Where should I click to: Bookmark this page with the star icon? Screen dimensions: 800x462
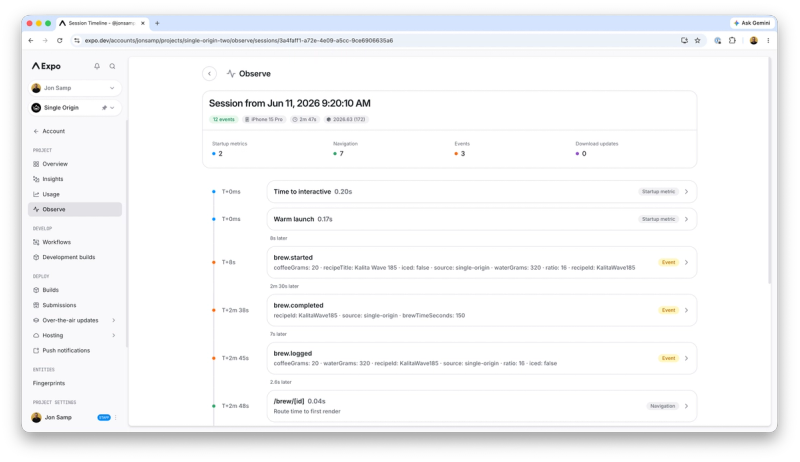[x=697, y=40]
